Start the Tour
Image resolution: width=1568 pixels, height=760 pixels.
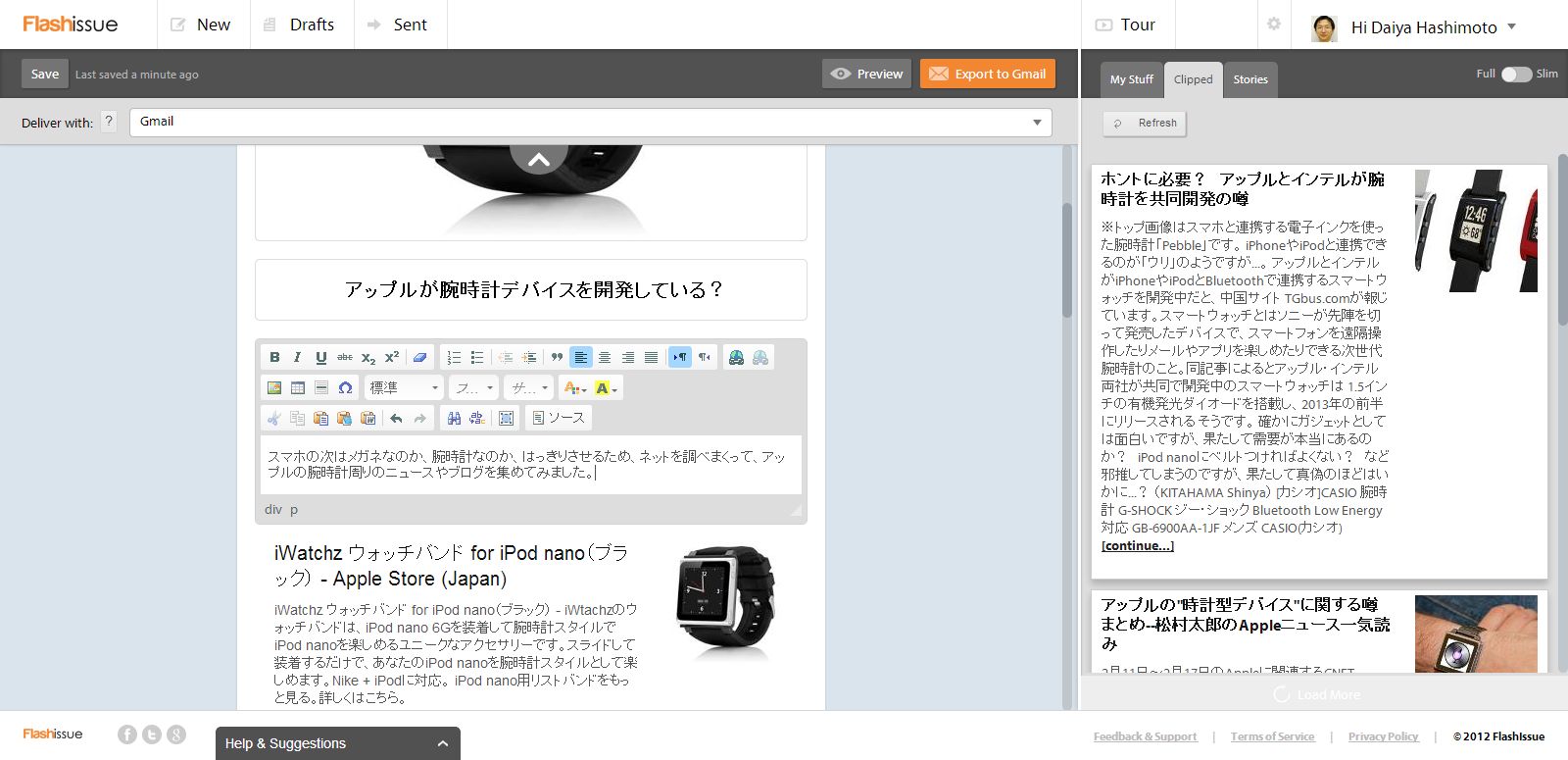[x=1126, y=25]
